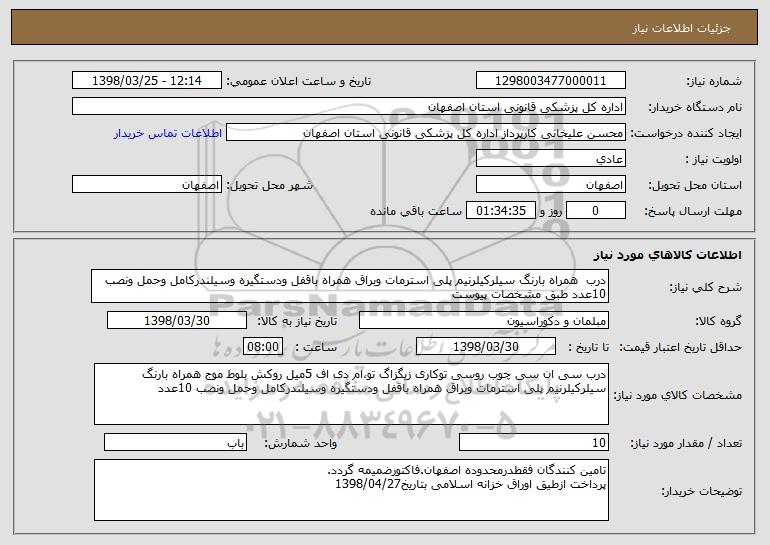The width and height of the screenshot is (770, 545).
Task: Click the need-by date field next to تاریخ نیاز به کالا
Action: [177, 321]
